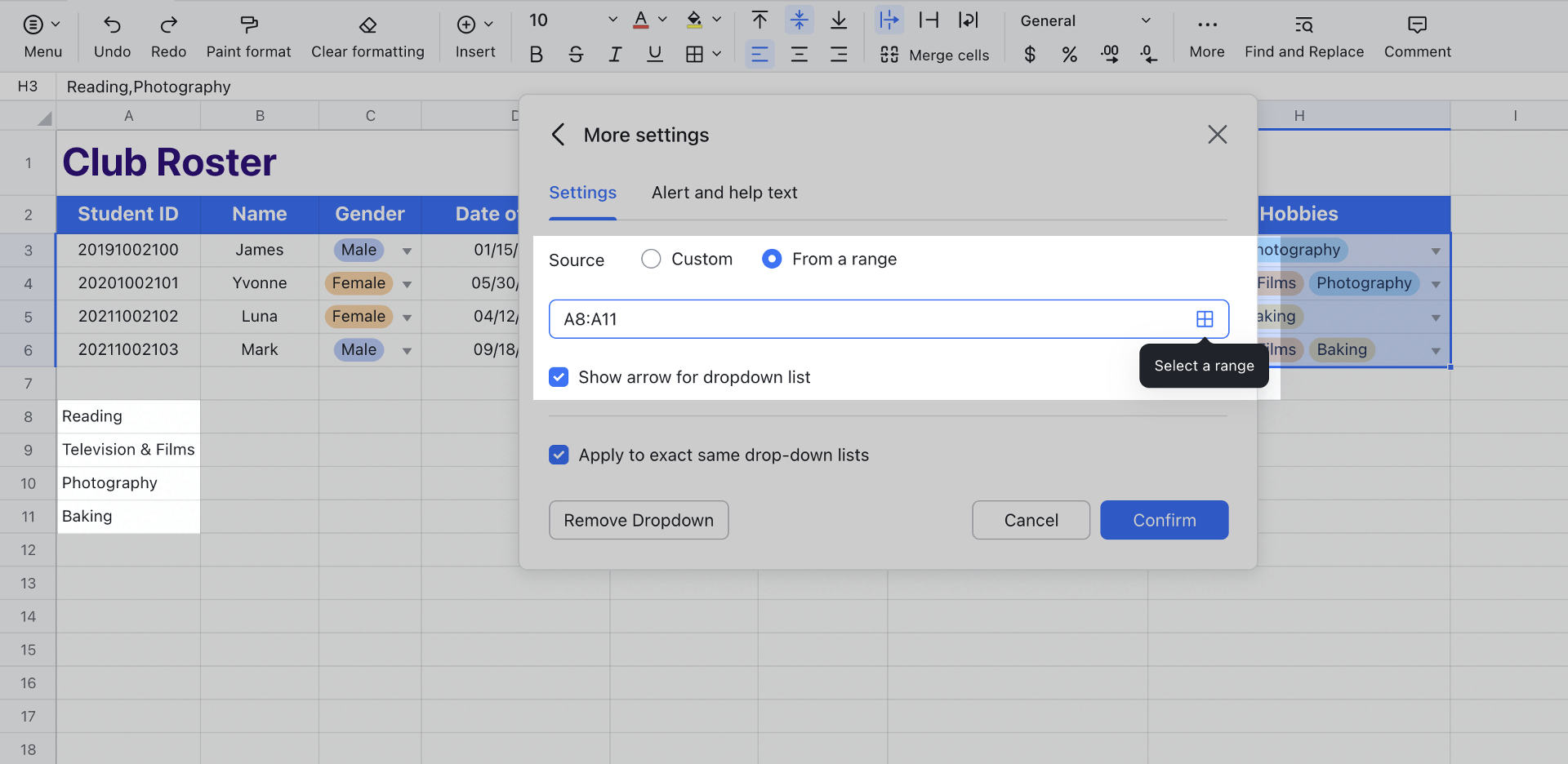Viewport: 1568px width, 764px height.
Task: Click the Undo icon
Action: pyautogui.click(x=112, y=25)
